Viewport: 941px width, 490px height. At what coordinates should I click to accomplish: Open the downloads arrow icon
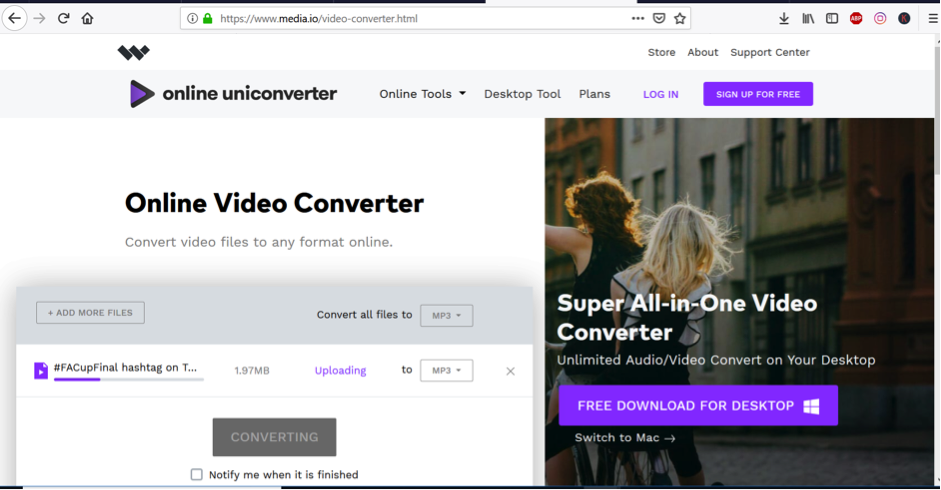[784, 19]
